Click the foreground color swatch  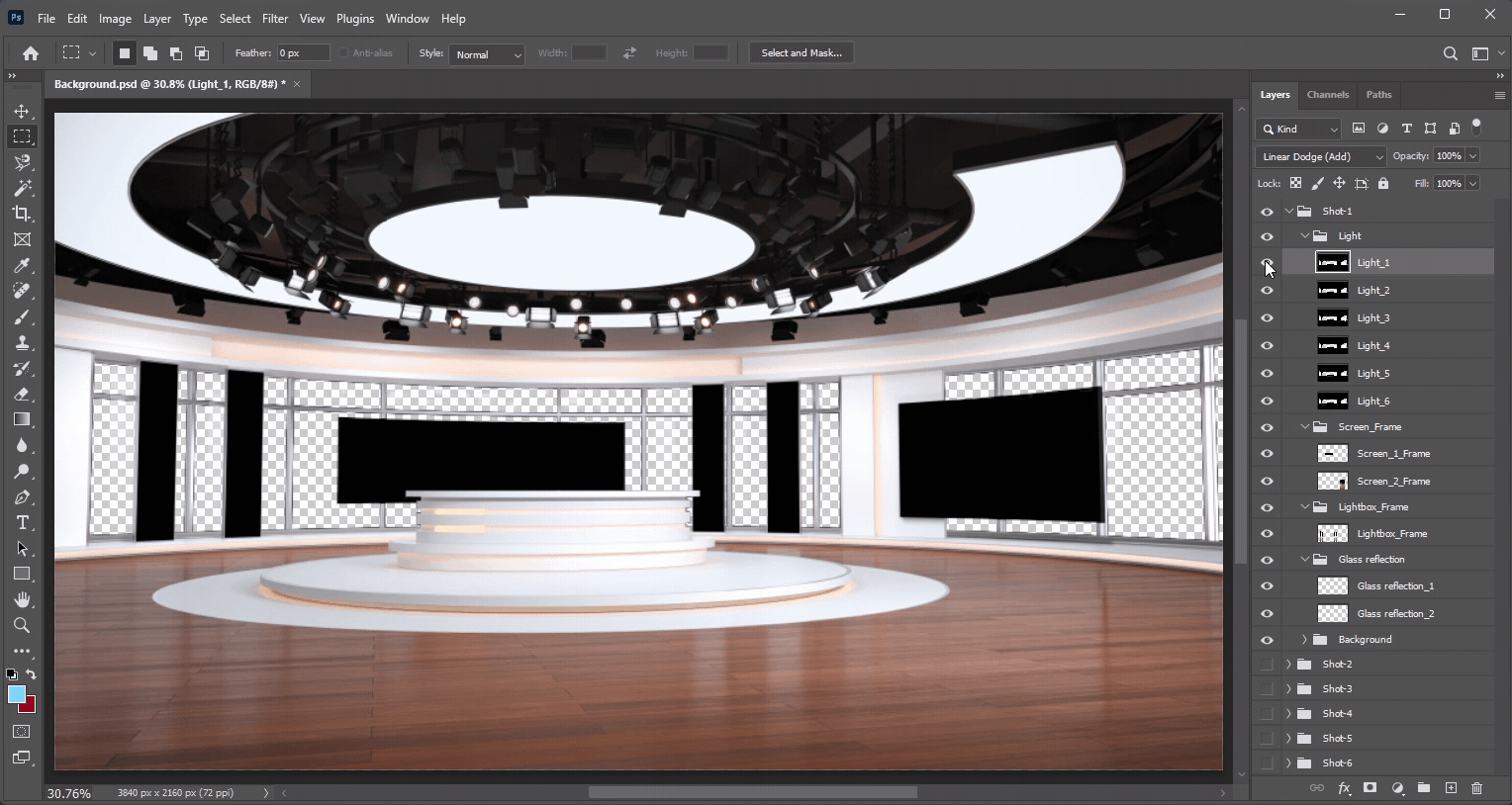point(17,695)
